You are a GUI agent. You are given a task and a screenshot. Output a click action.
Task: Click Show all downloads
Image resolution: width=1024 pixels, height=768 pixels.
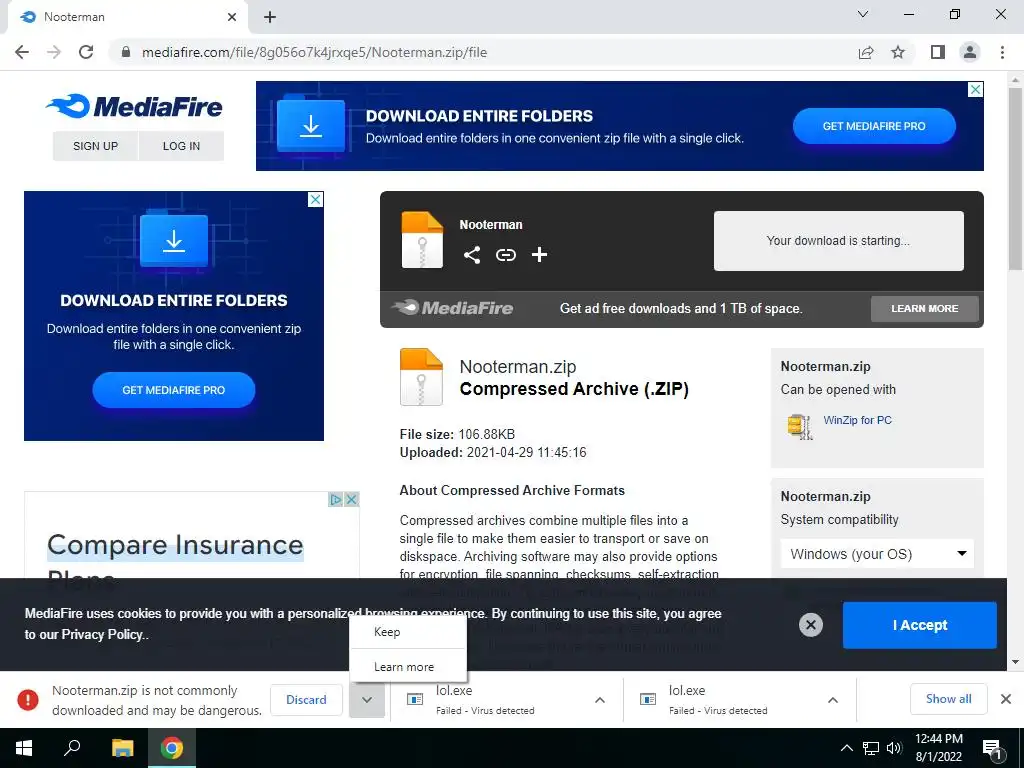[x=948, y=699]
